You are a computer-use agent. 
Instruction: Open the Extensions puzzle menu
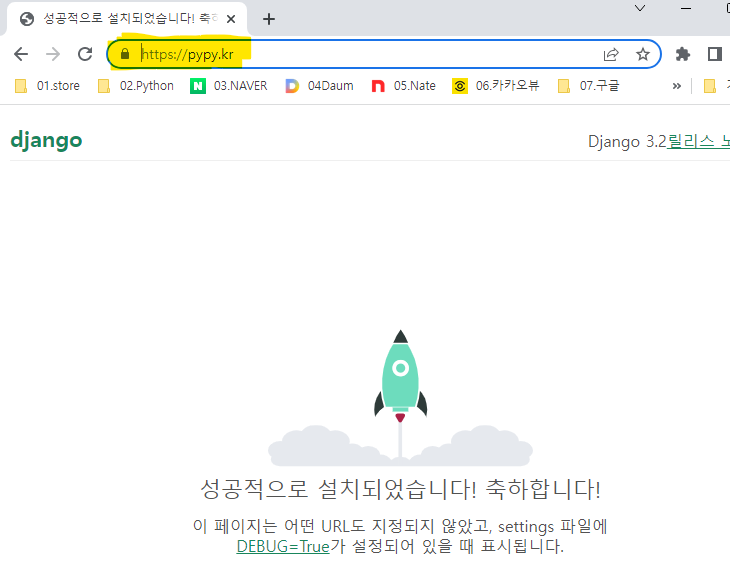pos(683,54)
